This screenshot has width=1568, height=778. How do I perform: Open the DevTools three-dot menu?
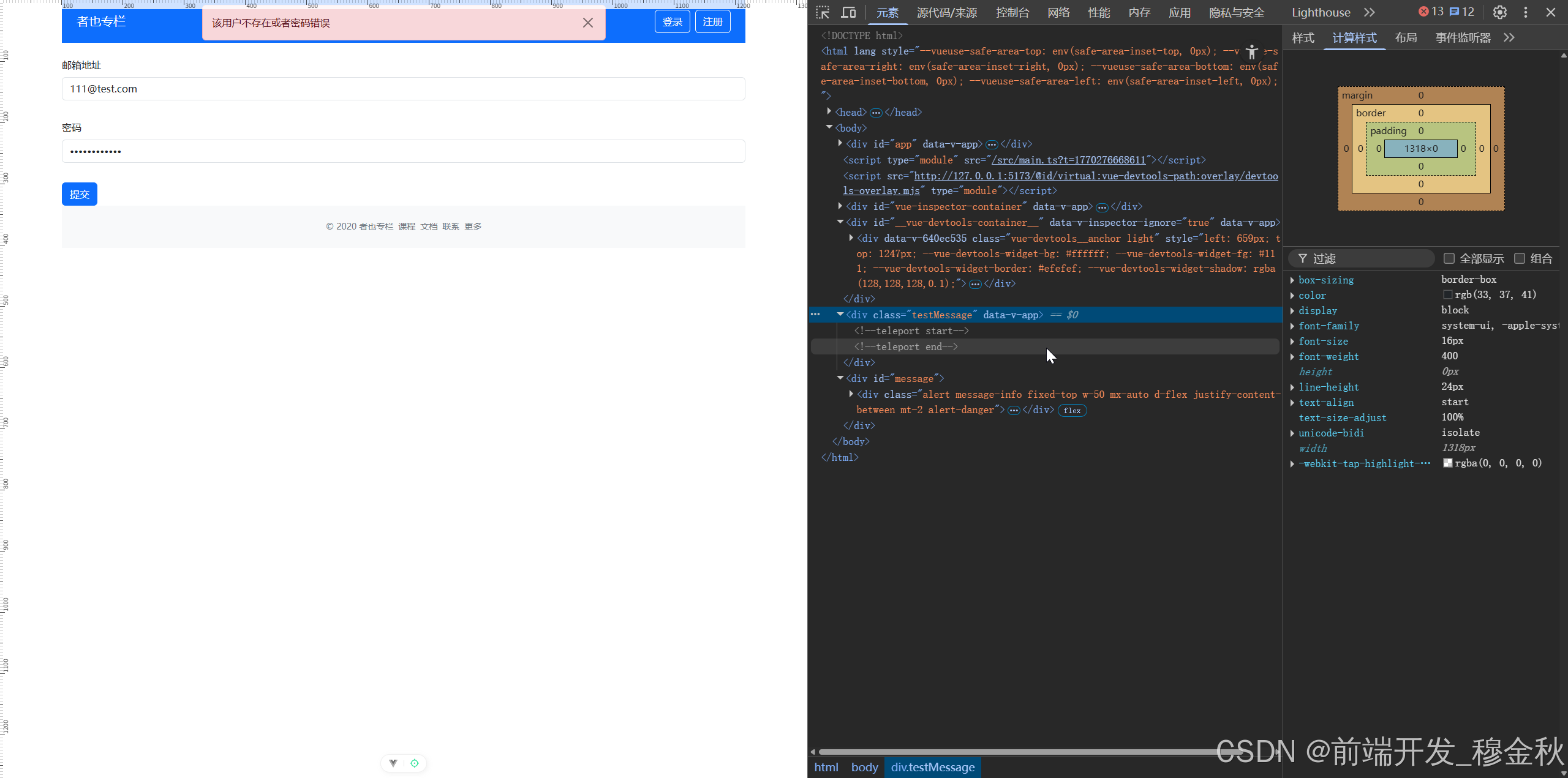coord(1526,12)
